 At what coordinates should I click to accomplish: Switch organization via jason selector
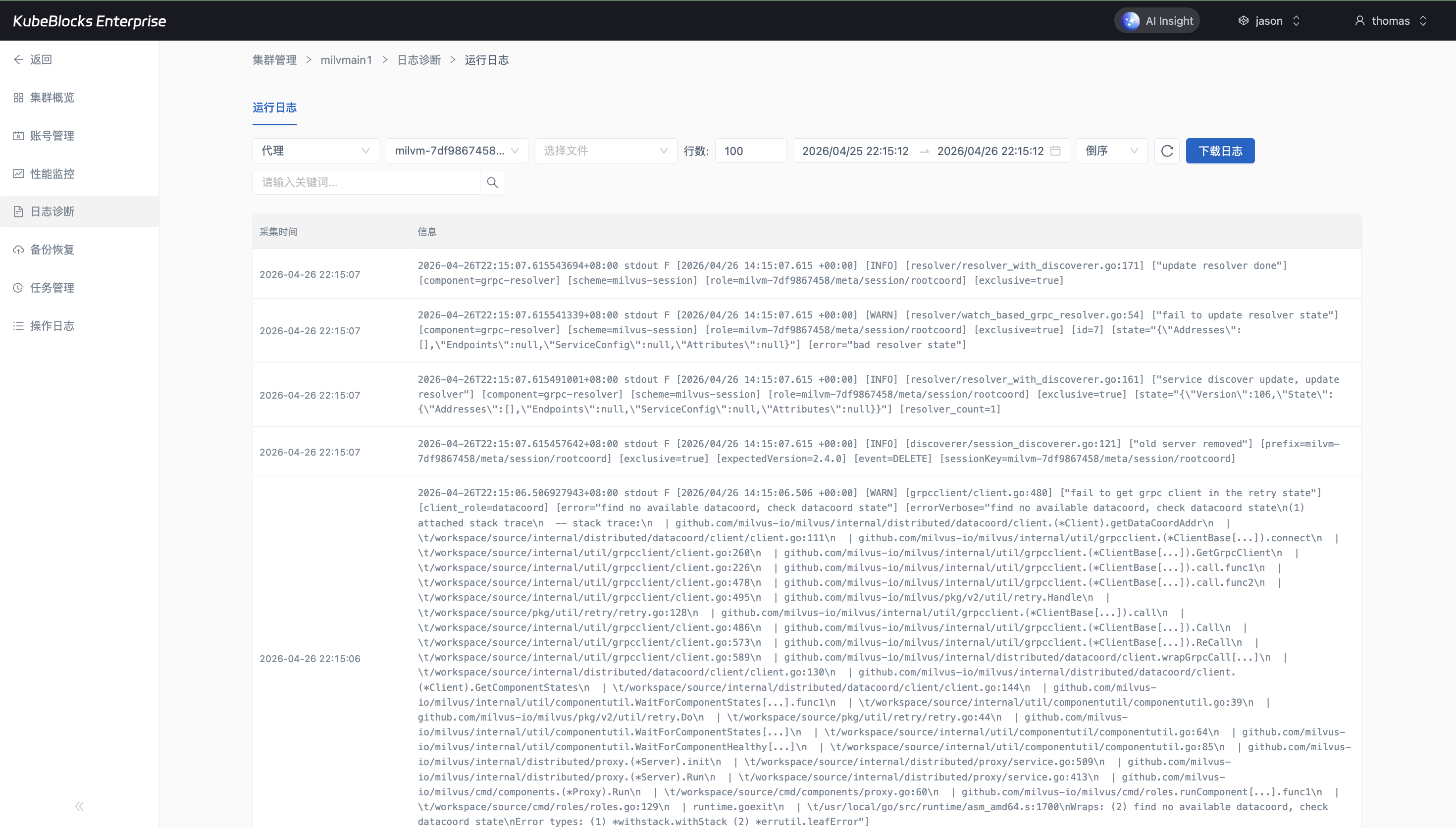(x=1269, y=21)
